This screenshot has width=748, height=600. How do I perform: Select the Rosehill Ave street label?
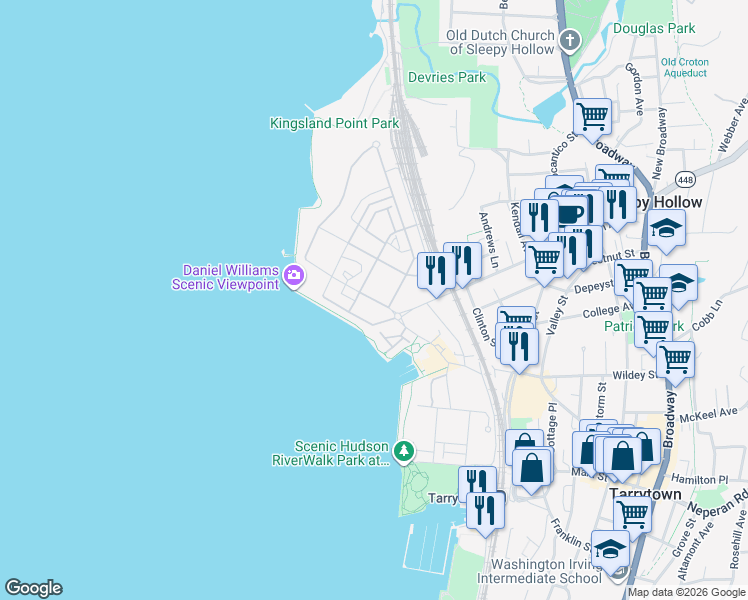tap(738, 539)
